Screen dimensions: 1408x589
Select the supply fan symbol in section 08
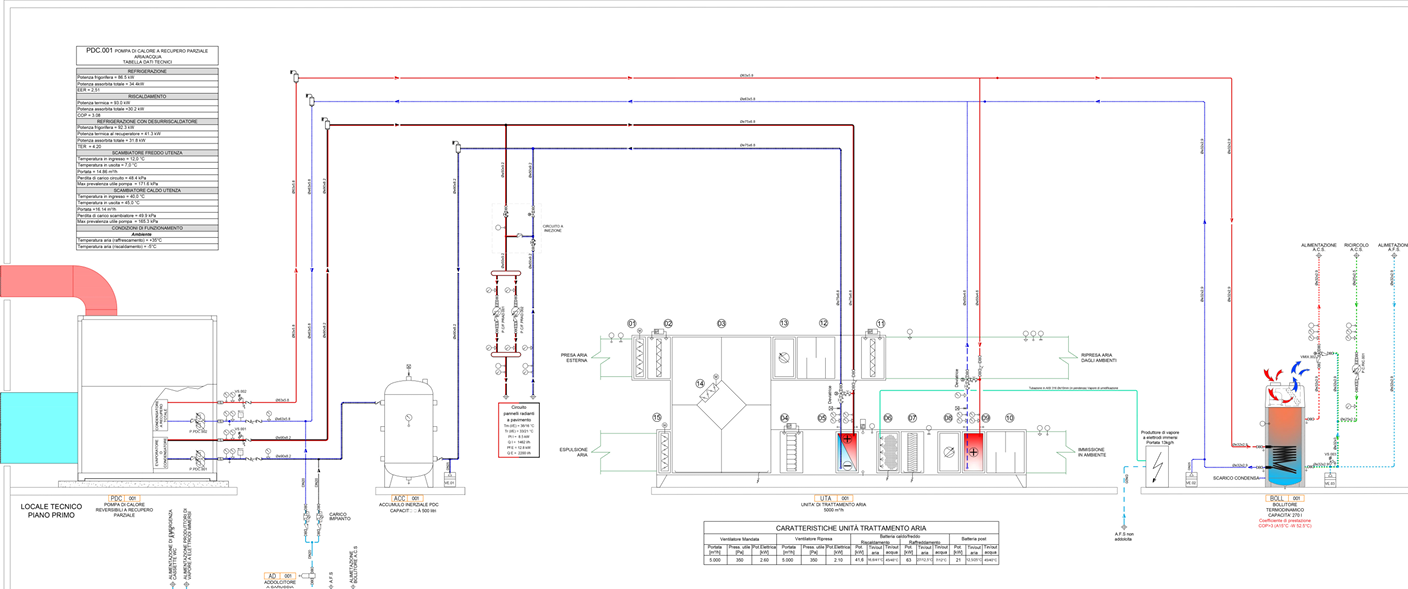coord(949,452)
